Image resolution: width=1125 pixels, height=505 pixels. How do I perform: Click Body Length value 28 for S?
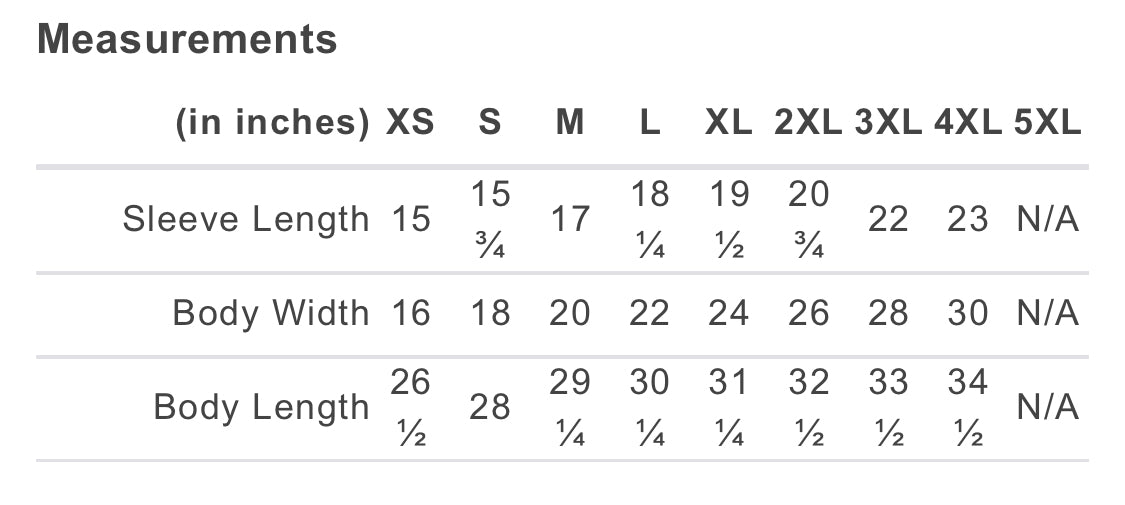[490, 407]
